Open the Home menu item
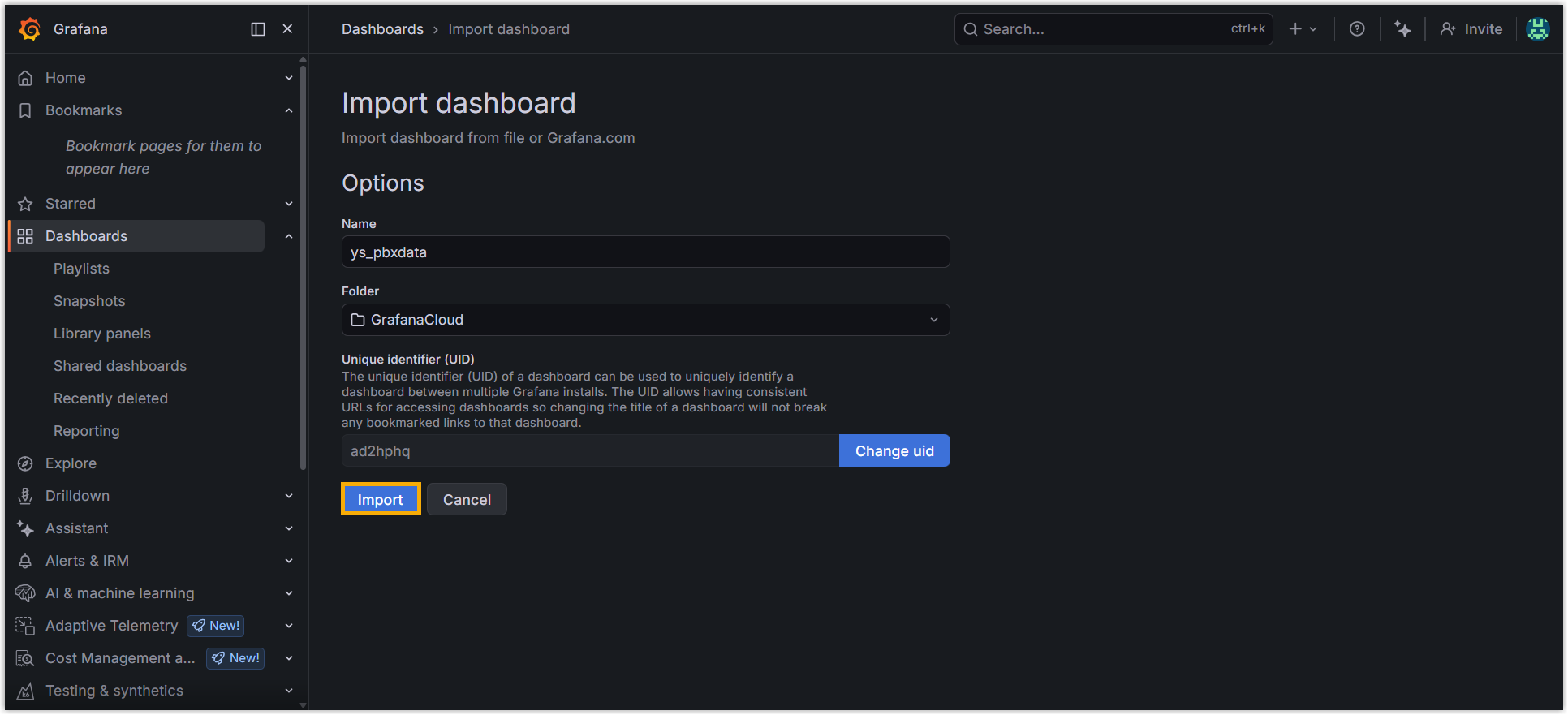 tap(66, 78)
